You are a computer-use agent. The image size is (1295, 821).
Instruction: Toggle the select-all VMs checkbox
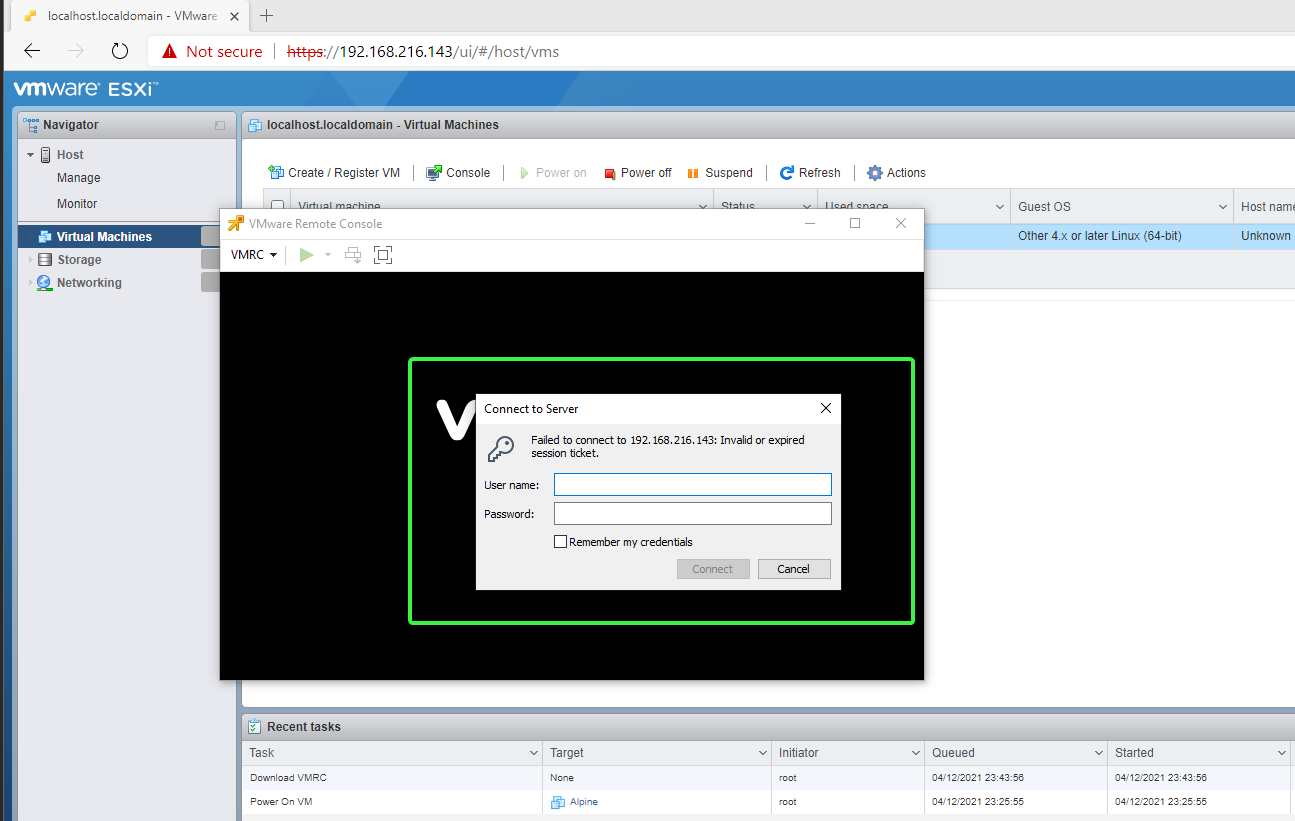tap(278, 207)
